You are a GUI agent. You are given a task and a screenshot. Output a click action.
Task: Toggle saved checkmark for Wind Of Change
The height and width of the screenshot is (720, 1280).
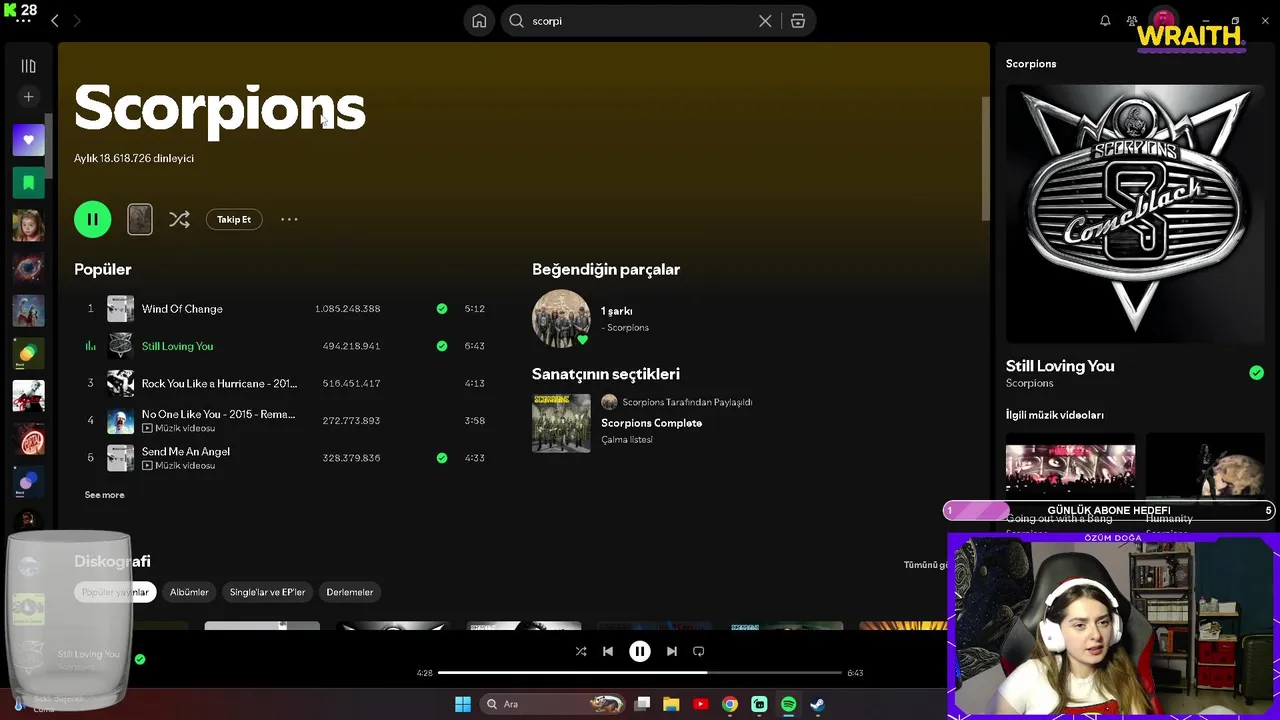click(442, 309)
